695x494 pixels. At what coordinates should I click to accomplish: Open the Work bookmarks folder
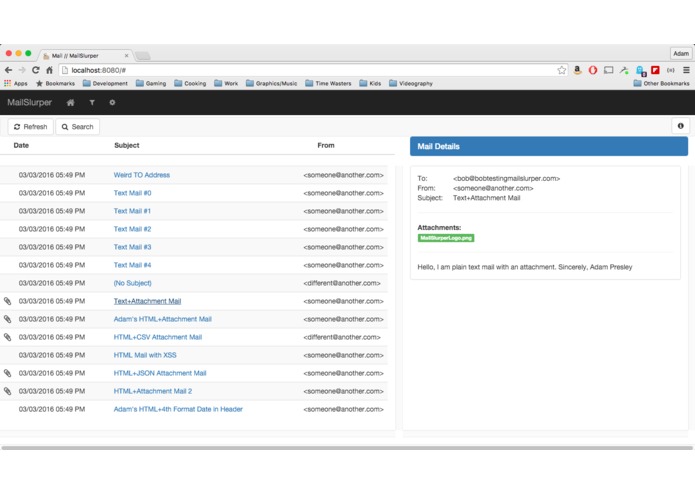[226, 83]
